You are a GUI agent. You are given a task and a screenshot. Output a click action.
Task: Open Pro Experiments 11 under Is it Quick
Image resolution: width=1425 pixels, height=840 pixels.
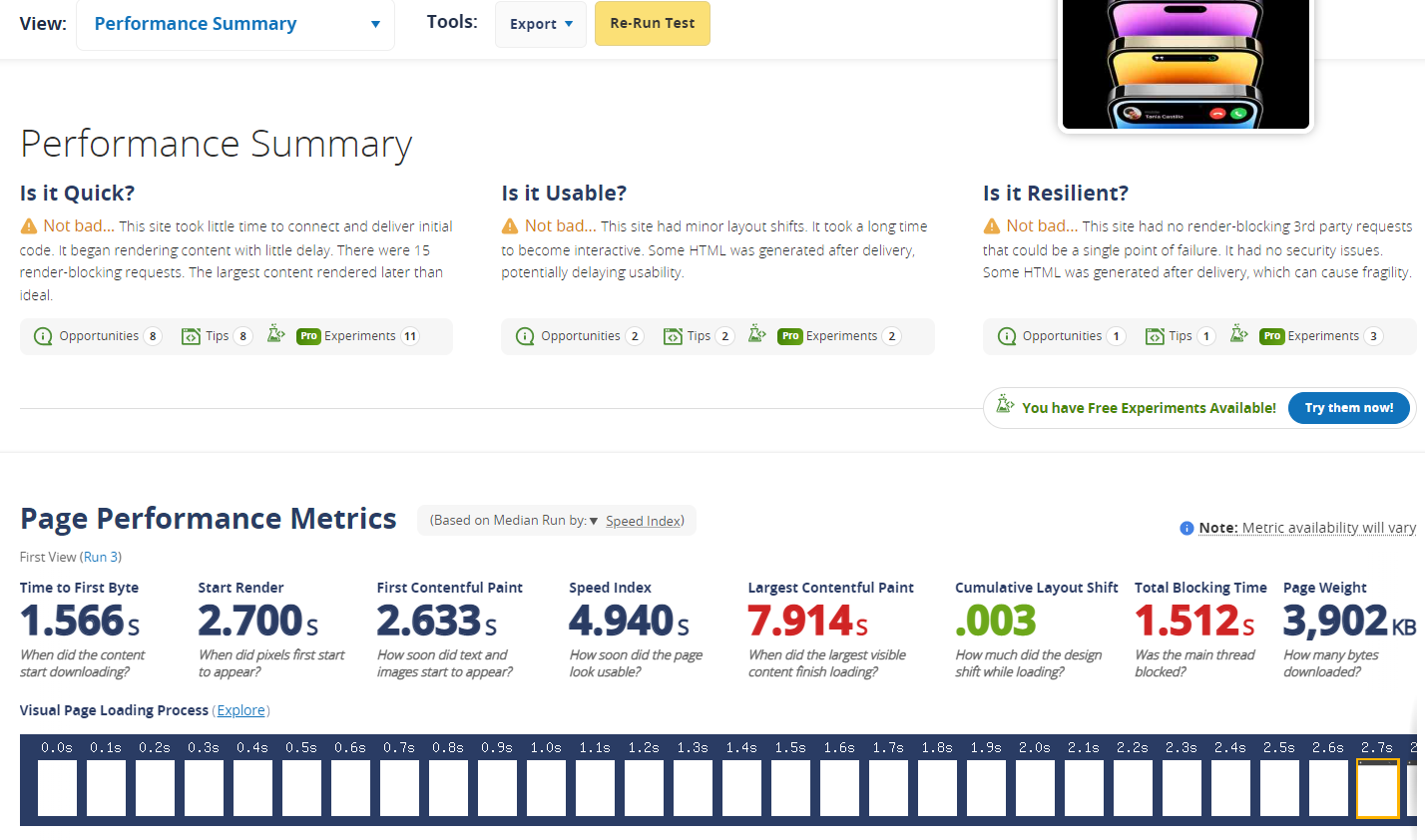pos(358,336)
